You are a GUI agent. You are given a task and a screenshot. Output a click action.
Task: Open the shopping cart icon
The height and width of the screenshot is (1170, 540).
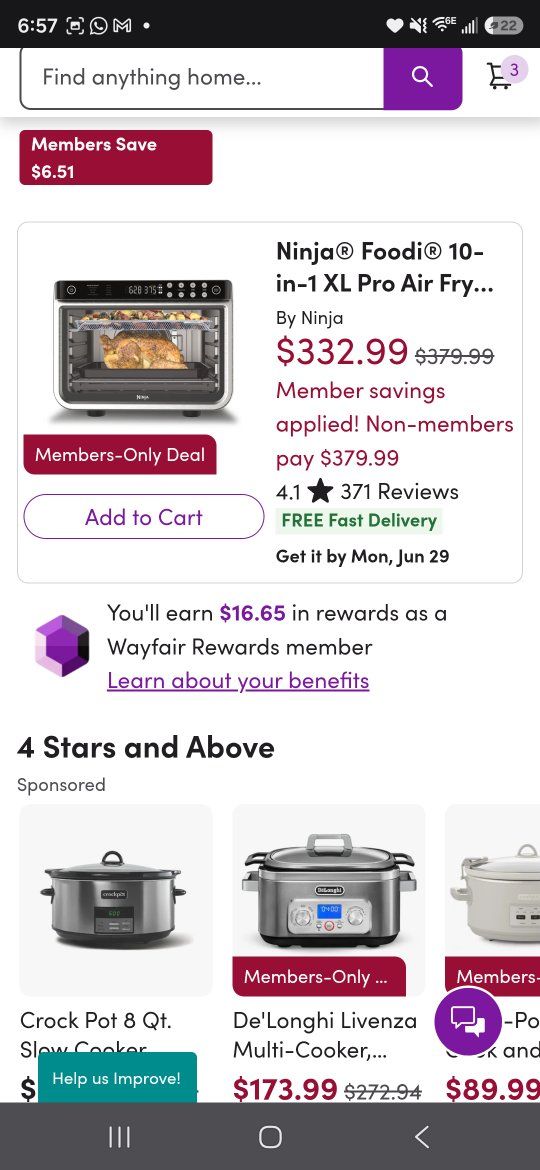[x=500, y=76]
